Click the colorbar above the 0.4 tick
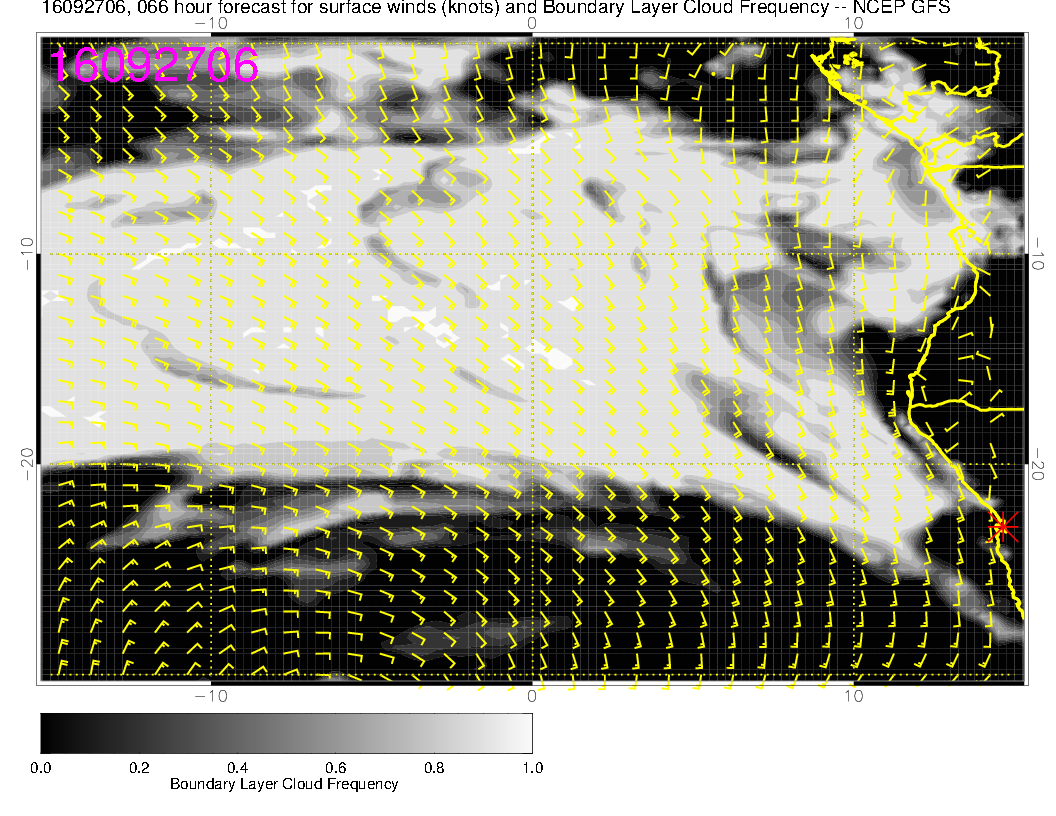 [x=237, y=732]
